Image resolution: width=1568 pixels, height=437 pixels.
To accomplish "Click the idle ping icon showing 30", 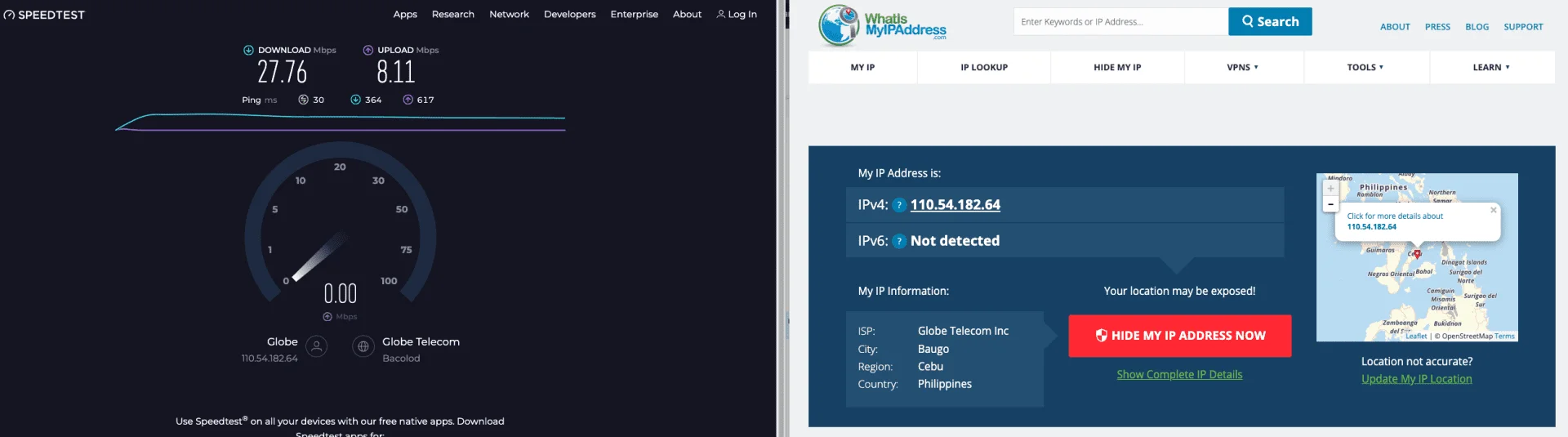I will tap(303, 100).
